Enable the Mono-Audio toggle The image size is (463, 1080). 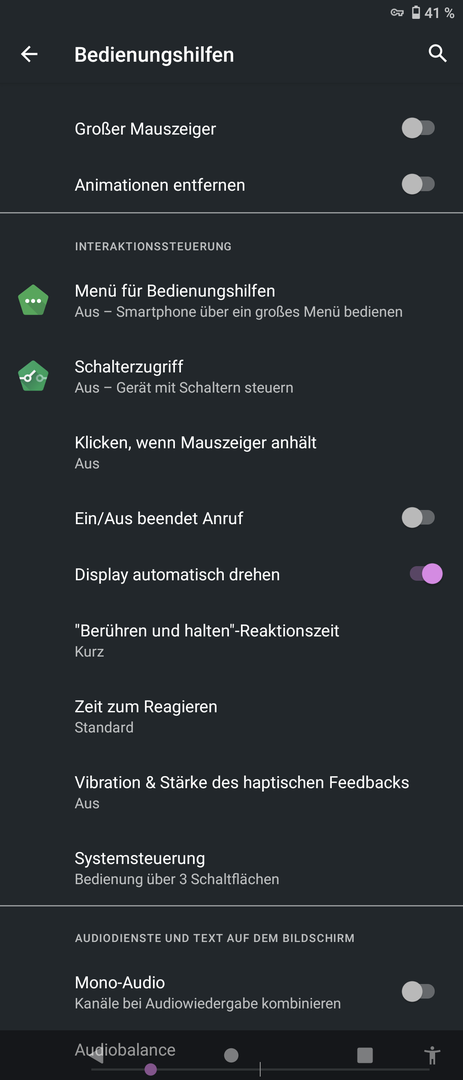[x=418, y=992]
